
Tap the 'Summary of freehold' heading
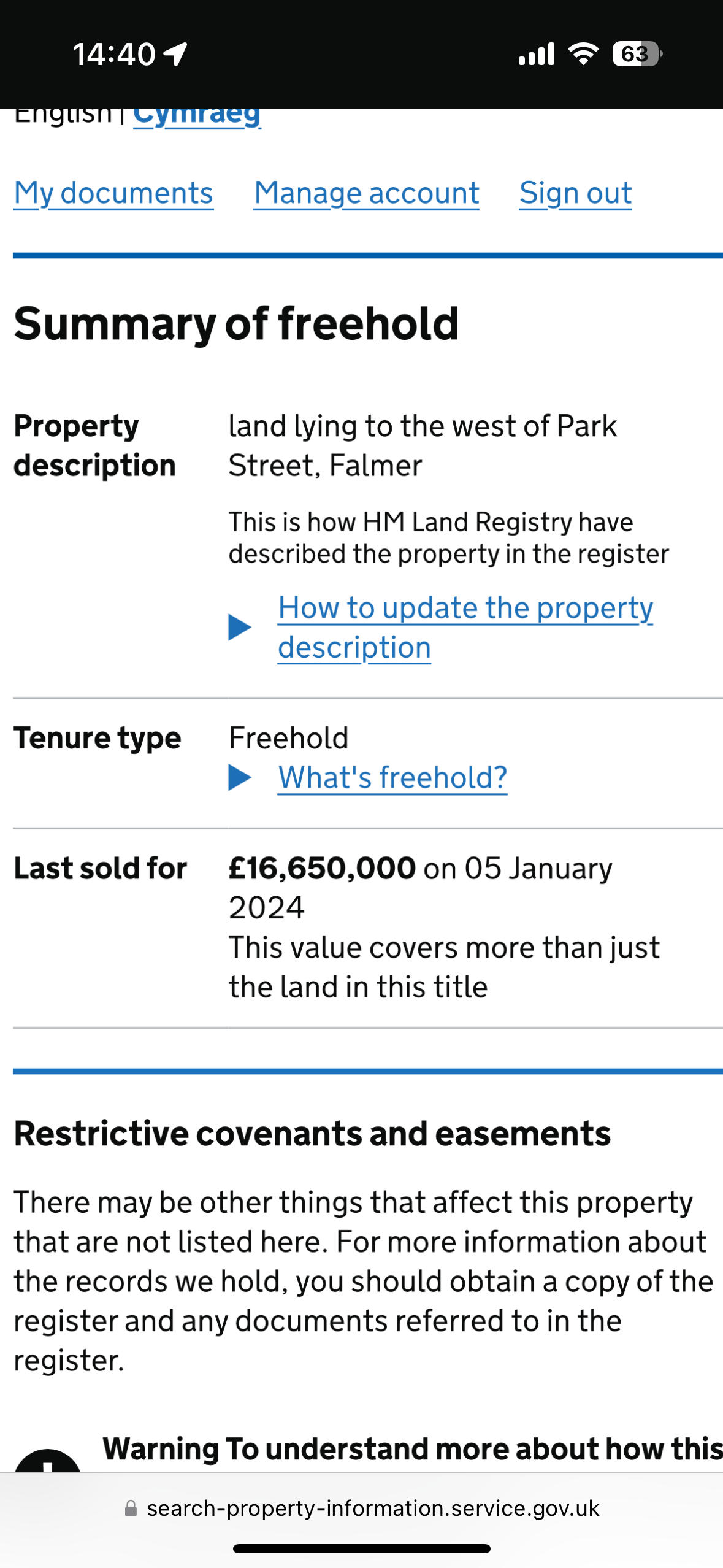[236, 323]
